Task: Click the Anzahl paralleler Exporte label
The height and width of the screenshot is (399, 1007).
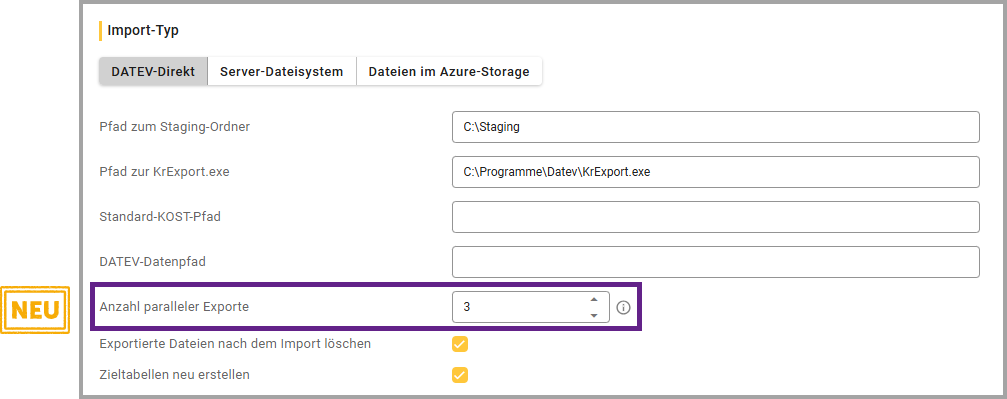Action: click(x=174, y=307)
